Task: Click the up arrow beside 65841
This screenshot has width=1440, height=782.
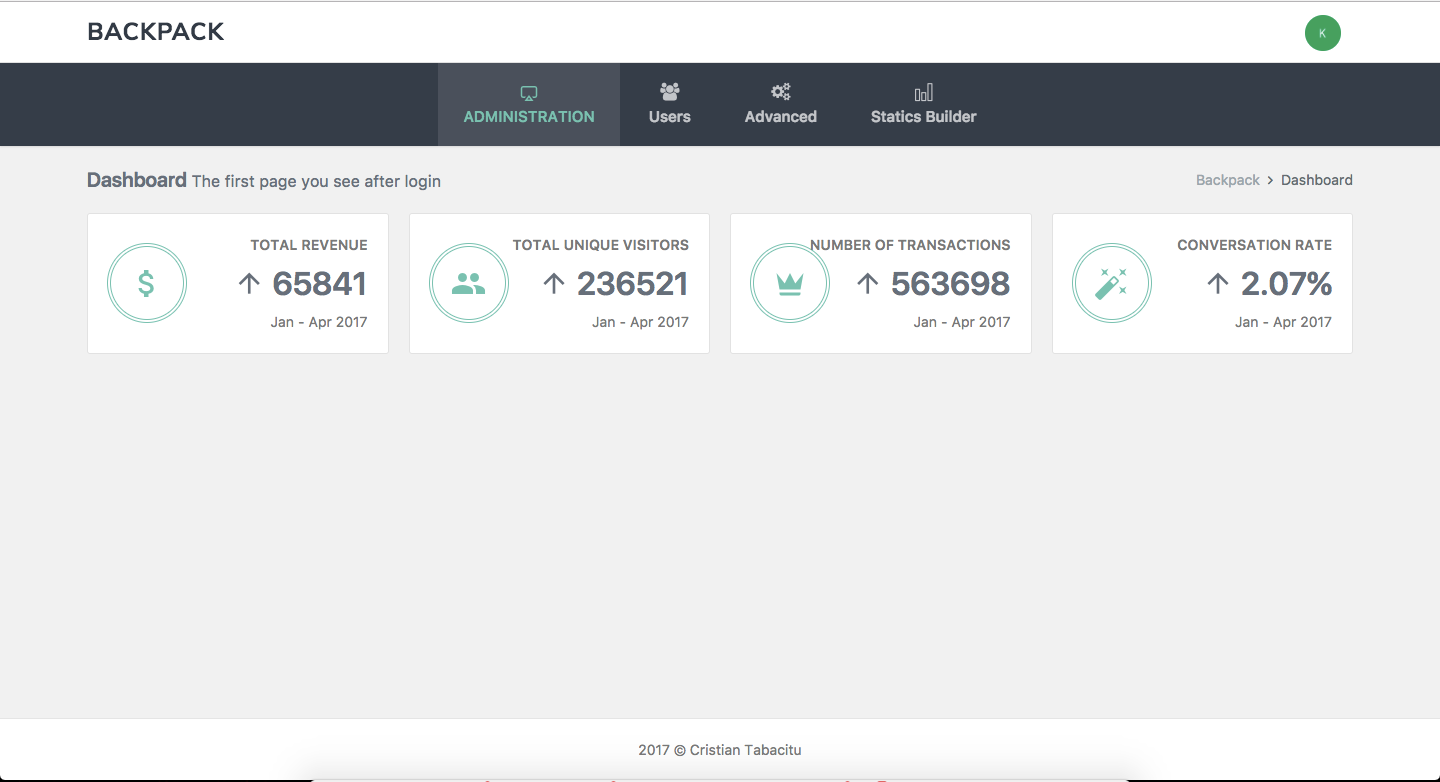Action: tap(249, 284)
